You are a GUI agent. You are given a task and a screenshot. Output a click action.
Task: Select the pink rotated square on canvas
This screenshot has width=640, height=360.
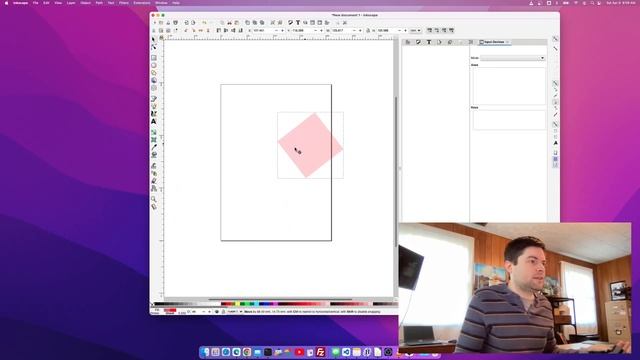pos(310,145)
